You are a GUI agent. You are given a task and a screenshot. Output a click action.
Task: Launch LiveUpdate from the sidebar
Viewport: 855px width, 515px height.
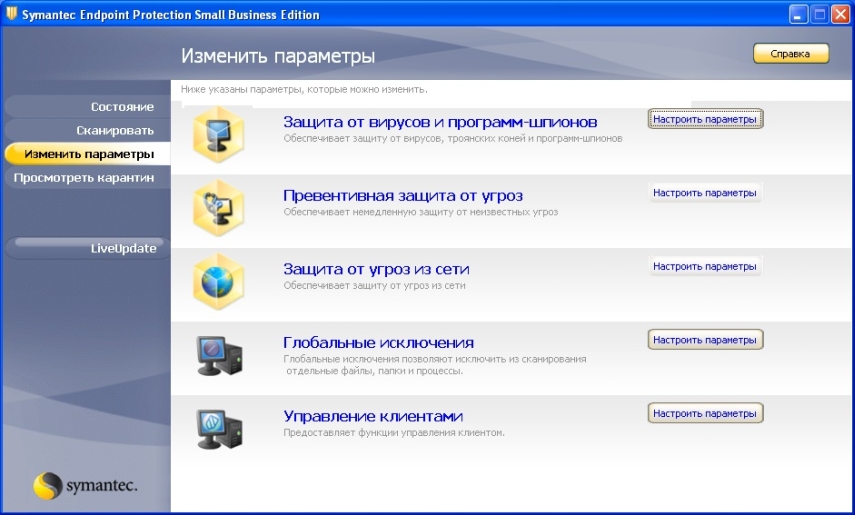pos(87,248)
